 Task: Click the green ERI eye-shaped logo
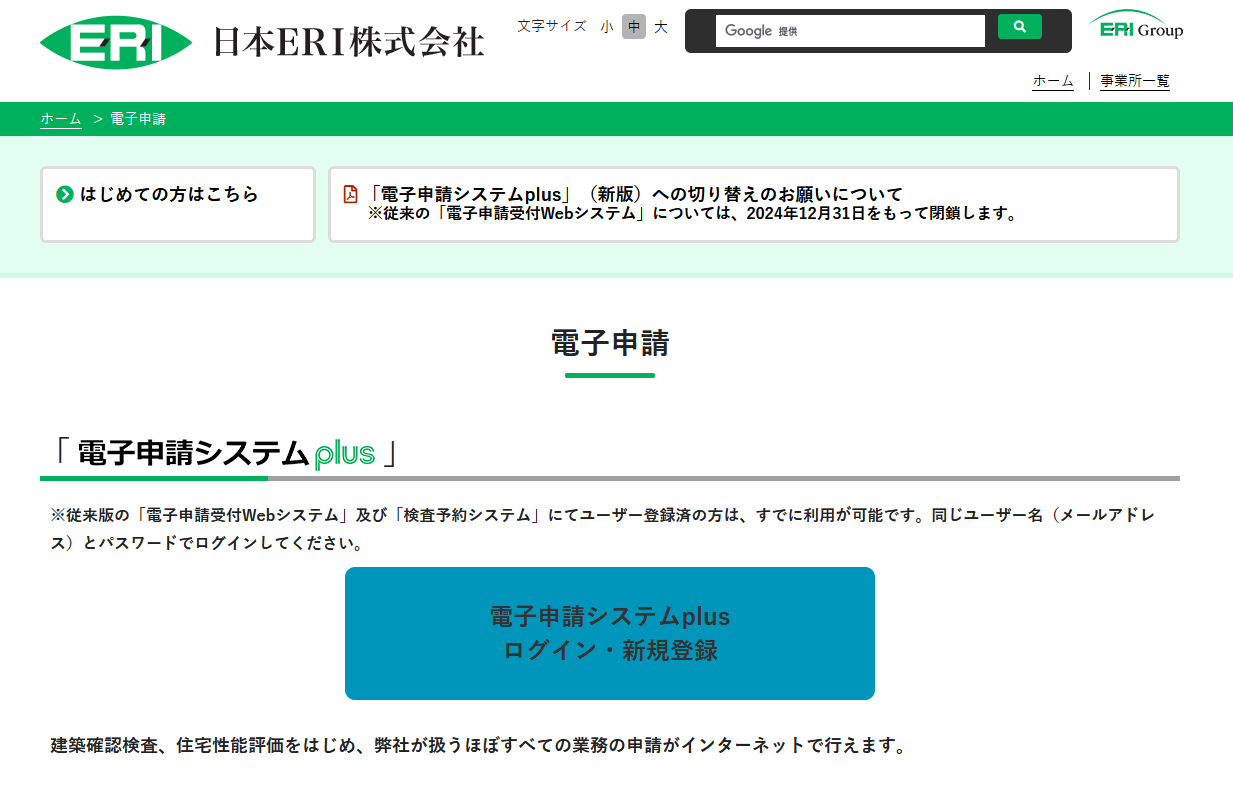pos(116,42)
